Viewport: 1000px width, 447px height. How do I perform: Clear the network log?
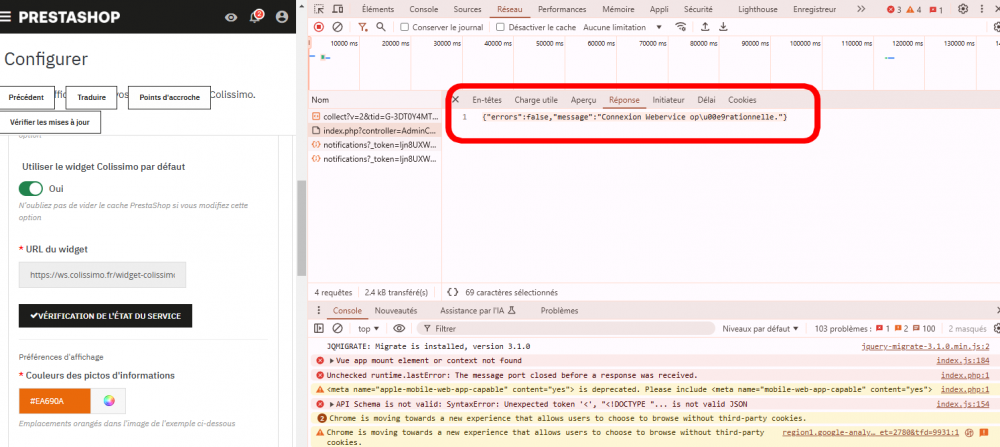tap(338, 27)
